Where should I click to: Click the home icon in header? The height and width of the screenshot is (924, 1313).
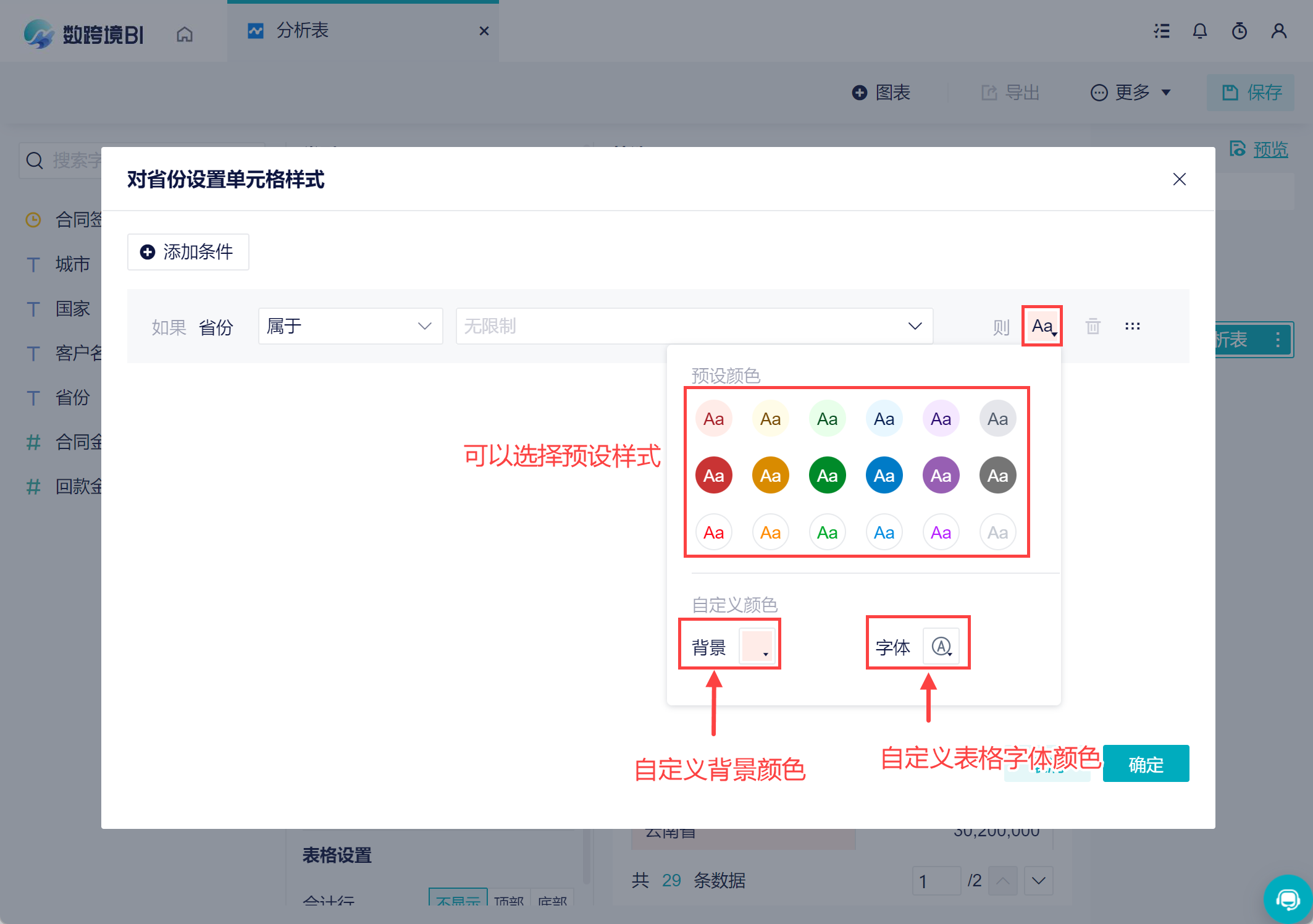pos(185,34)
